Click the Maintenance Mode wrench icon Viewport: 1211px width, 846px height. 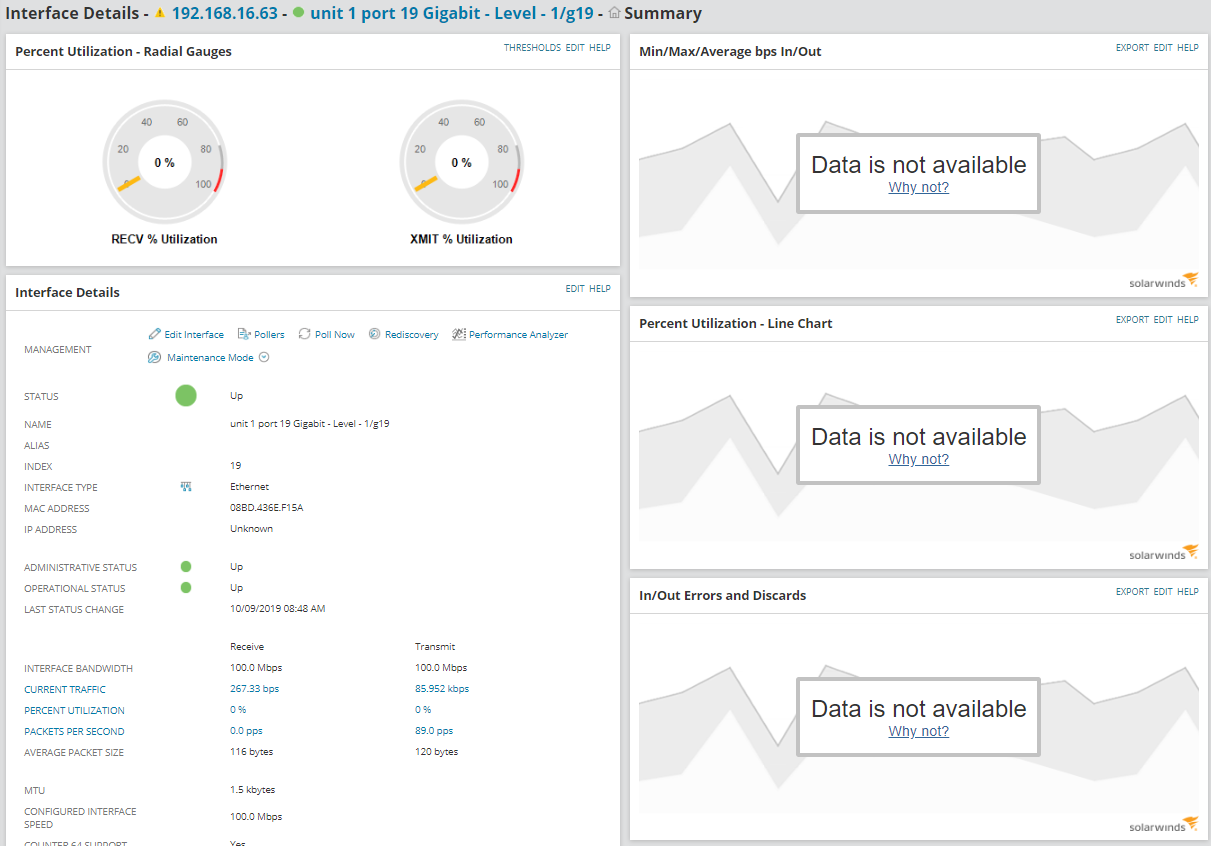coord(154,357)
